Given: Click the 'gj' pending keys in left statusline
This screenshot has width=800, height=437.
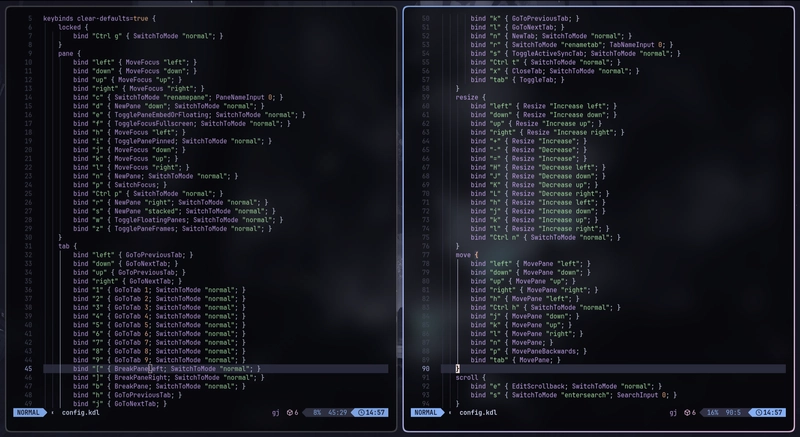Looking at the screenshot, I should (276, 413).
